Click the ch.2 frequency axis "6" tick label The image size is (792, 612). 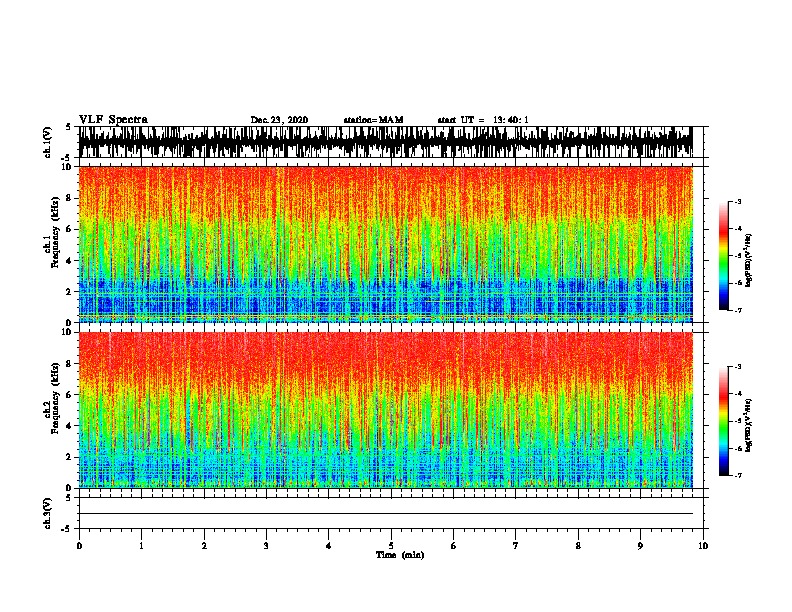coord(70,395)
